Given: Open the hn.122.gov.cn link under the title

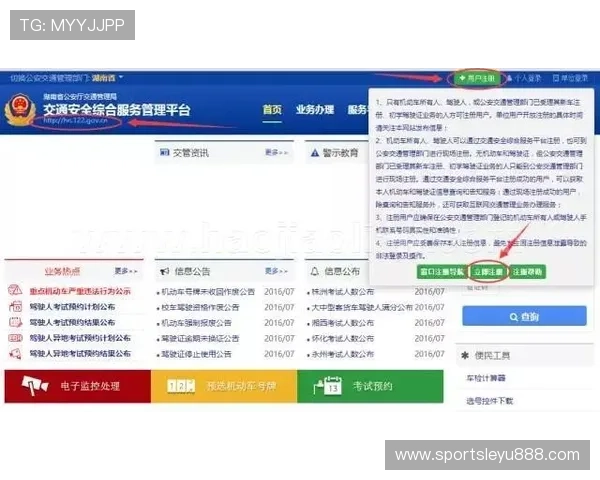Looking at the screenshot, I should click(75, 121).
